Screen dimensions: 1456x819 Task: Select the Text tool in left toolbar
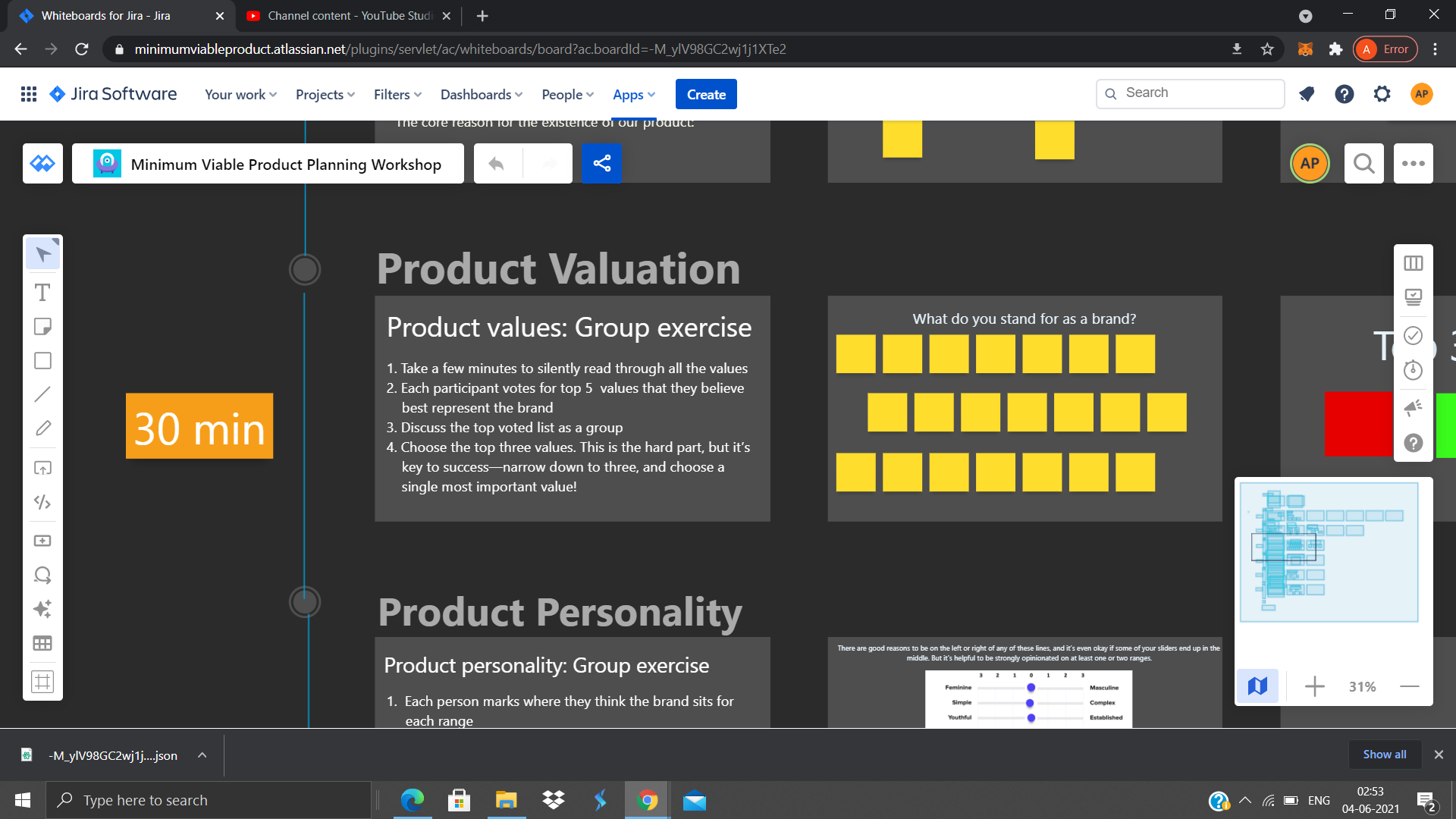[x=42, y=293]
